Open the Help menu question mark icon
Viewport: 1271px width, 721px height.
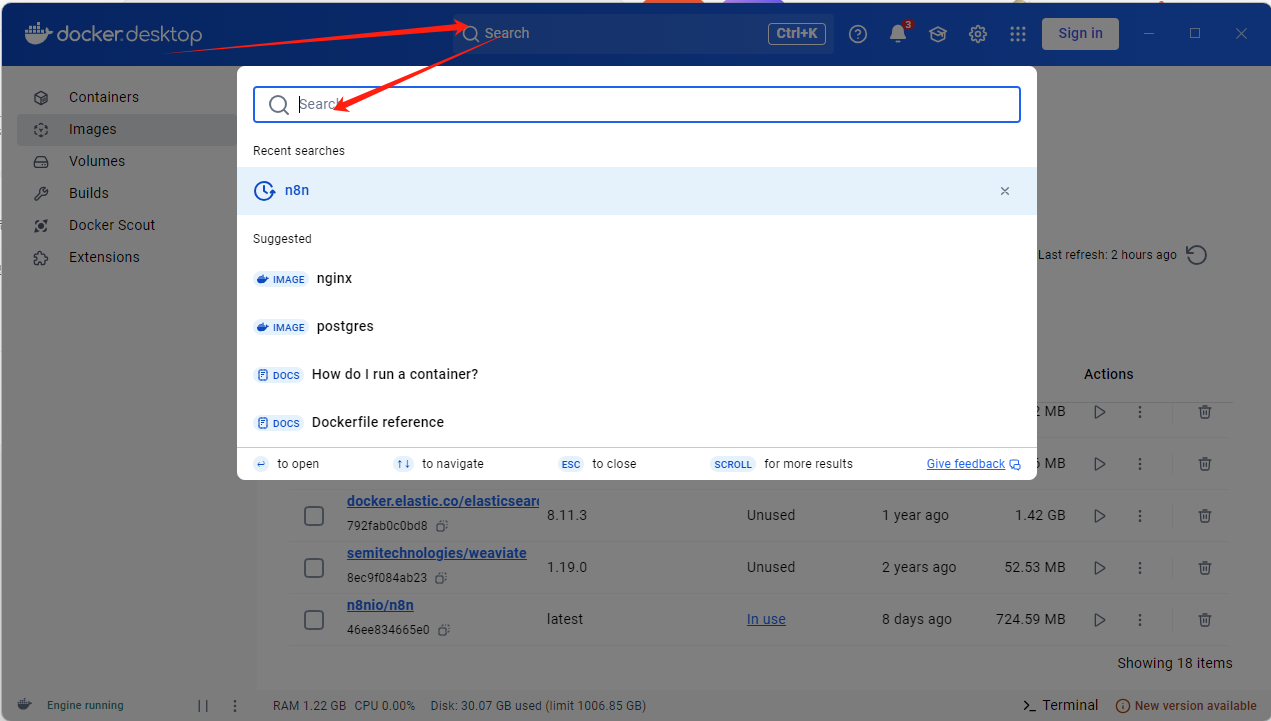[858, 34]
